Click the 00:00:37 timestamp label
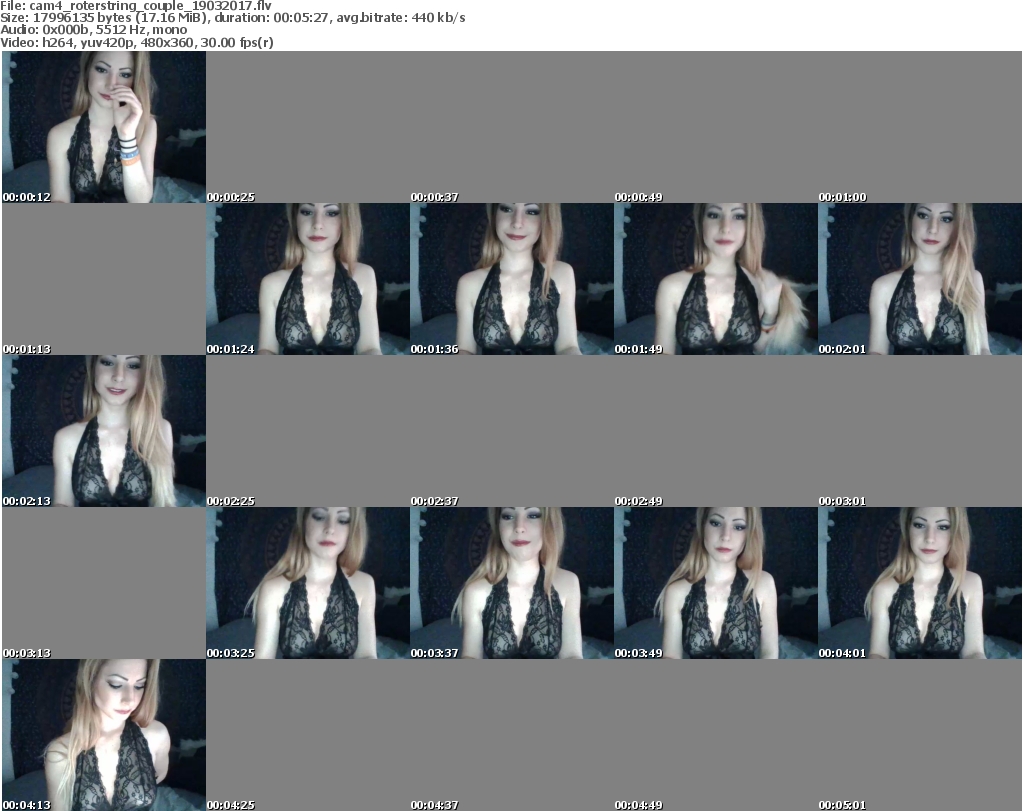The image size is (1024, 811). [434, 197]
